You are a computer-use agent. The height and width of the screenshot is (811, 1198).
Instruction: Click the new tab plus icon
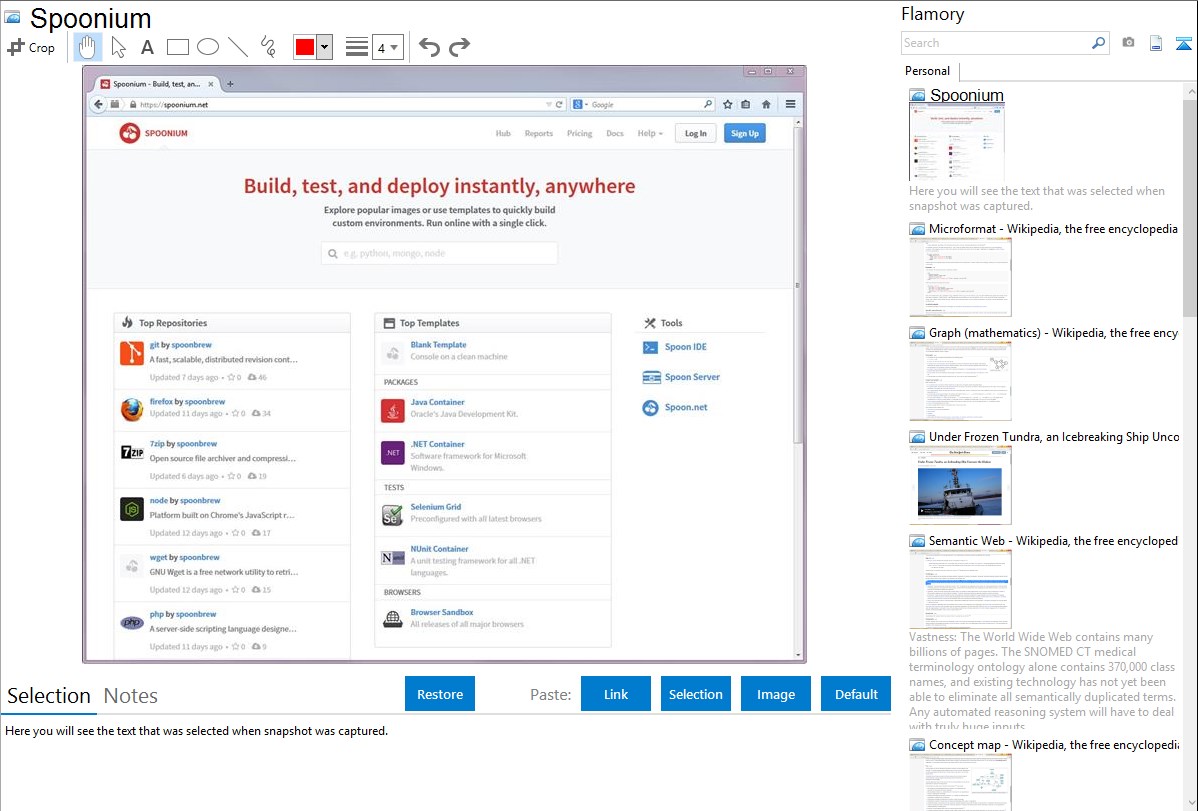click(230, 84)
